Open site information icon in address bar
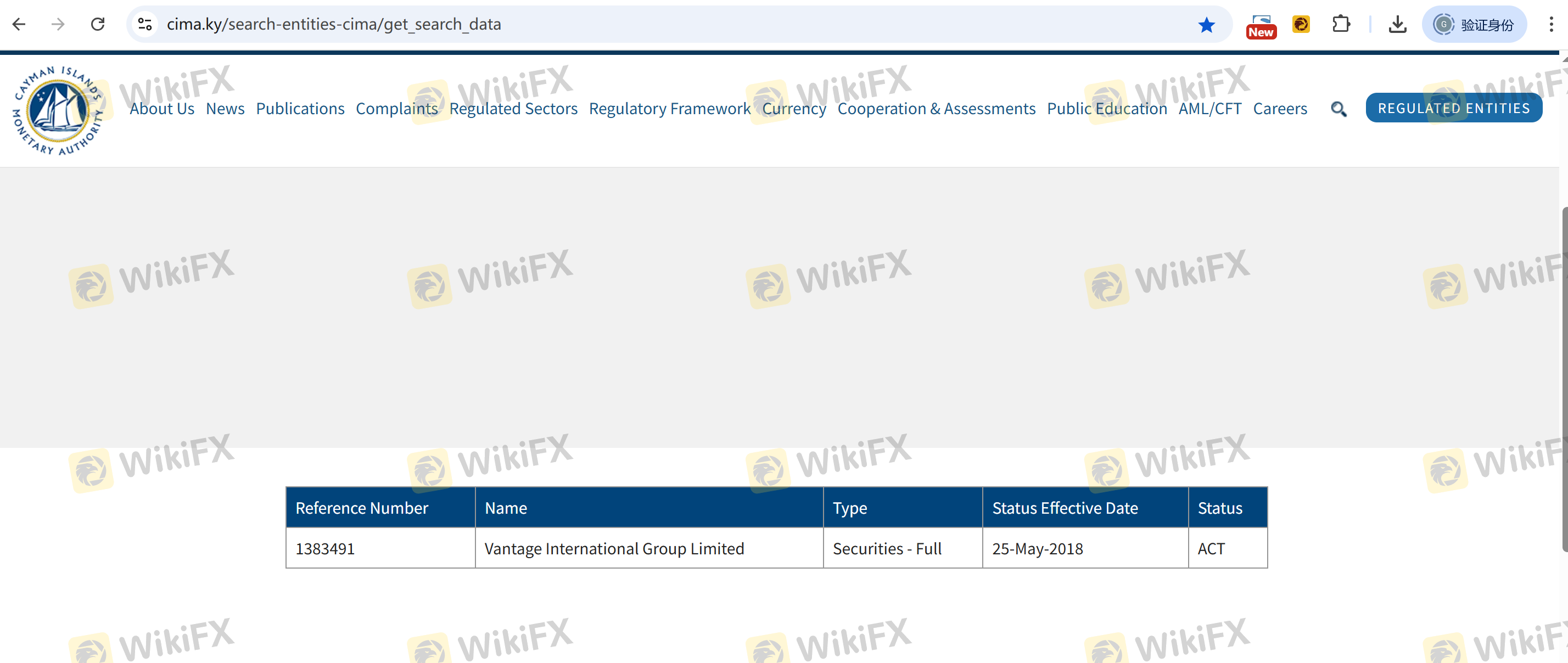Viewport: 1568px width, 663px height. [x=145, y=24]
